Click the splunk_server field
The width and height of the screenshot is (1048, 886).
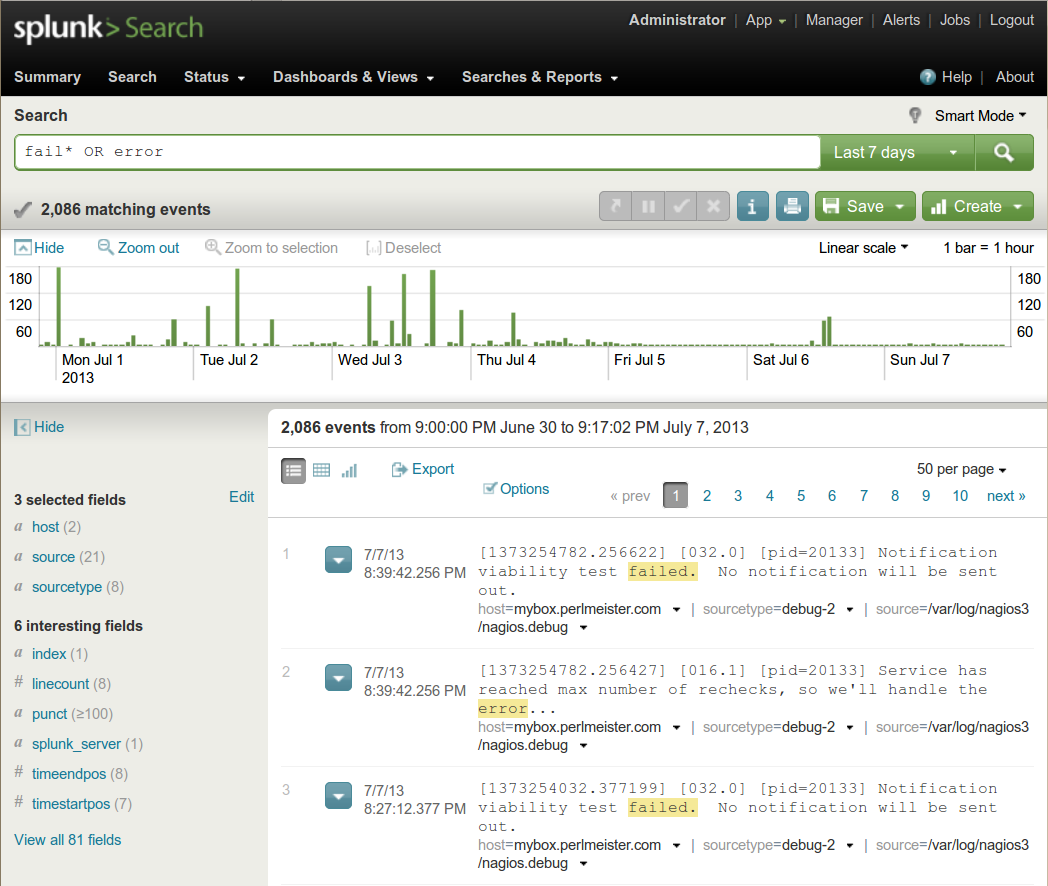(76, 744)
